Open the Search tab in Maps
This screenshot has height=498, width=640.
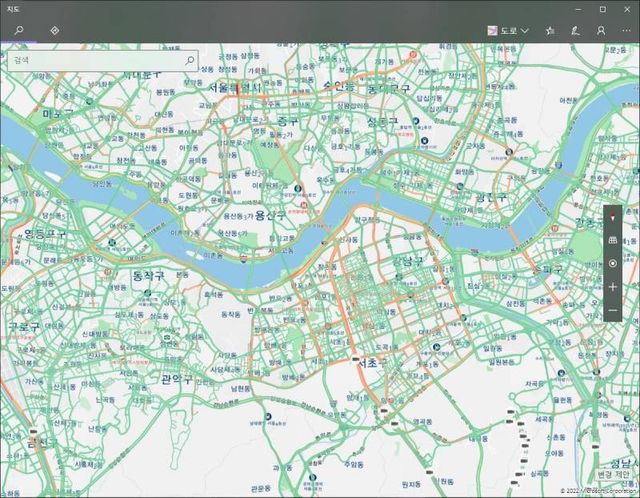[x=18, y=30]
